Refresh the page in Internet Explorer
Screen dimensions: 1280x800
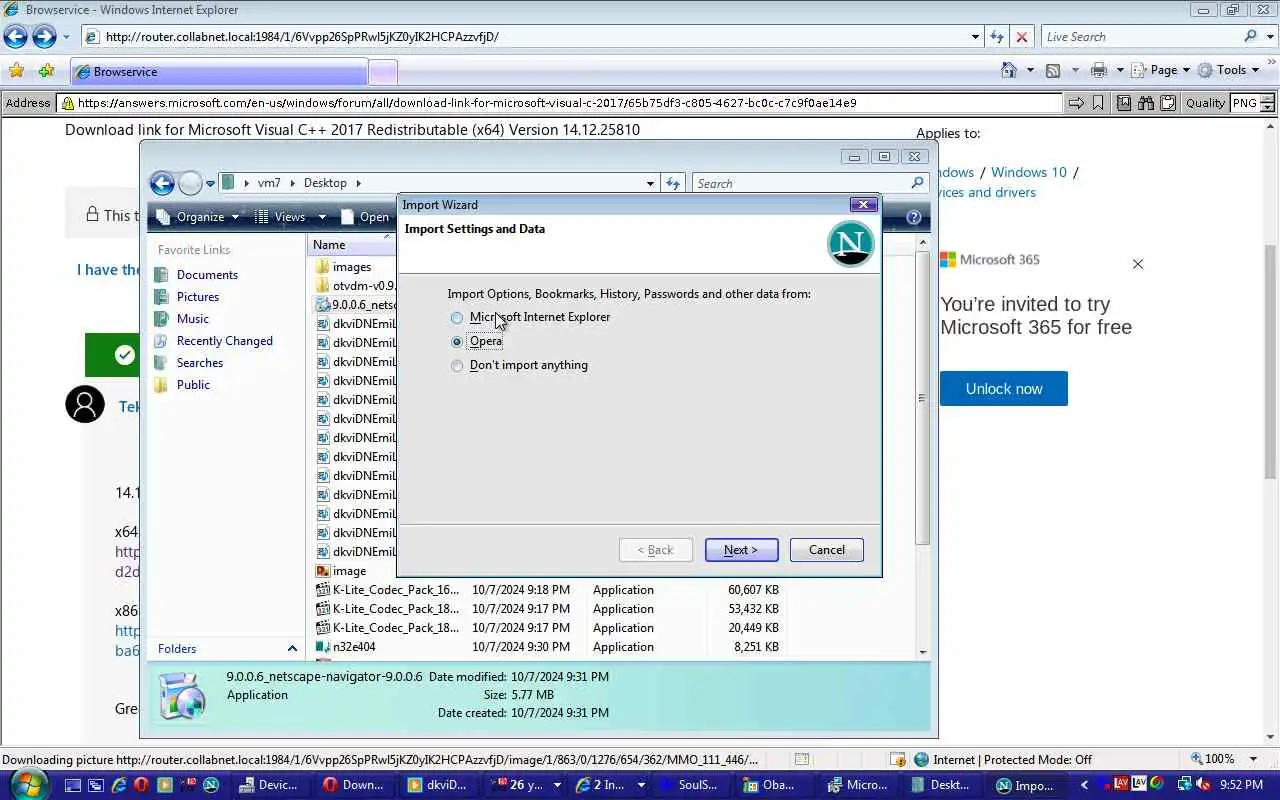coord(996,37)
